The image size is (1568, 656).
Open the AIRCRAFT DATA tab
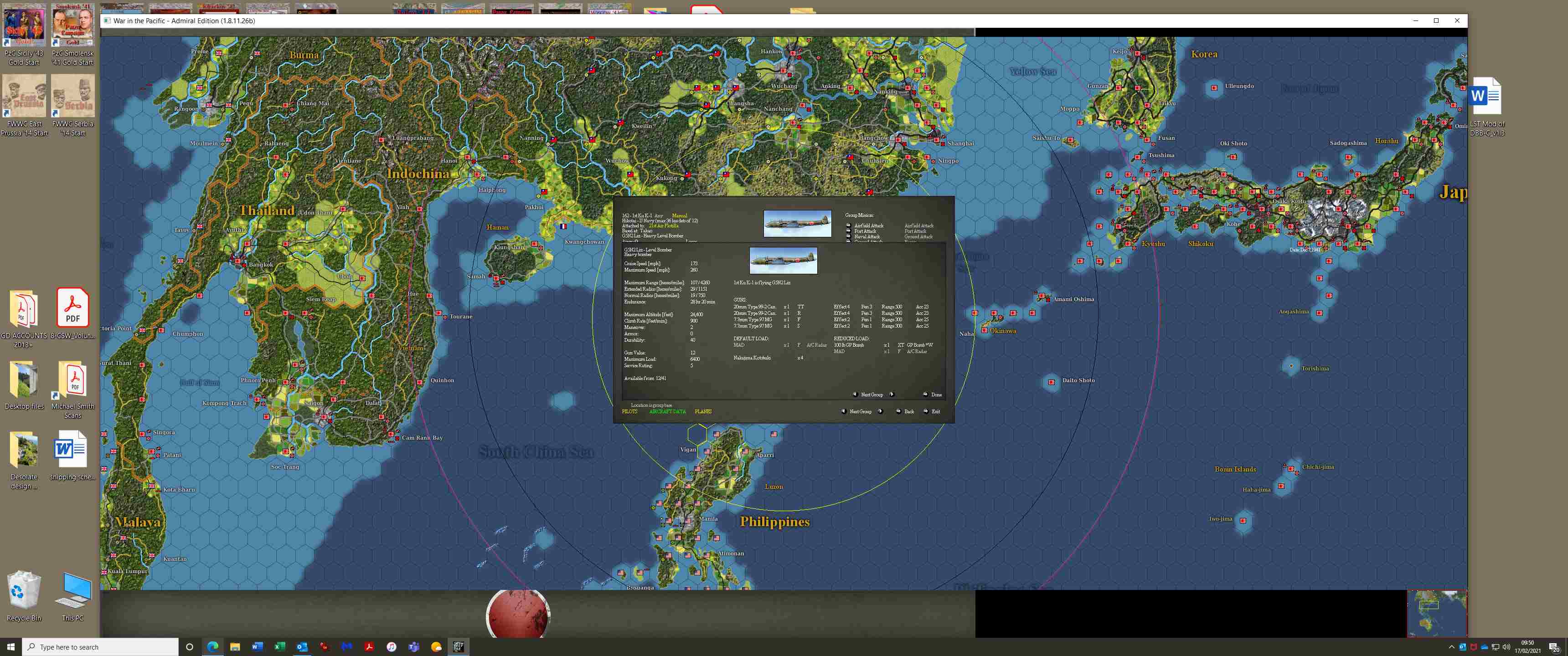[667, 411]
